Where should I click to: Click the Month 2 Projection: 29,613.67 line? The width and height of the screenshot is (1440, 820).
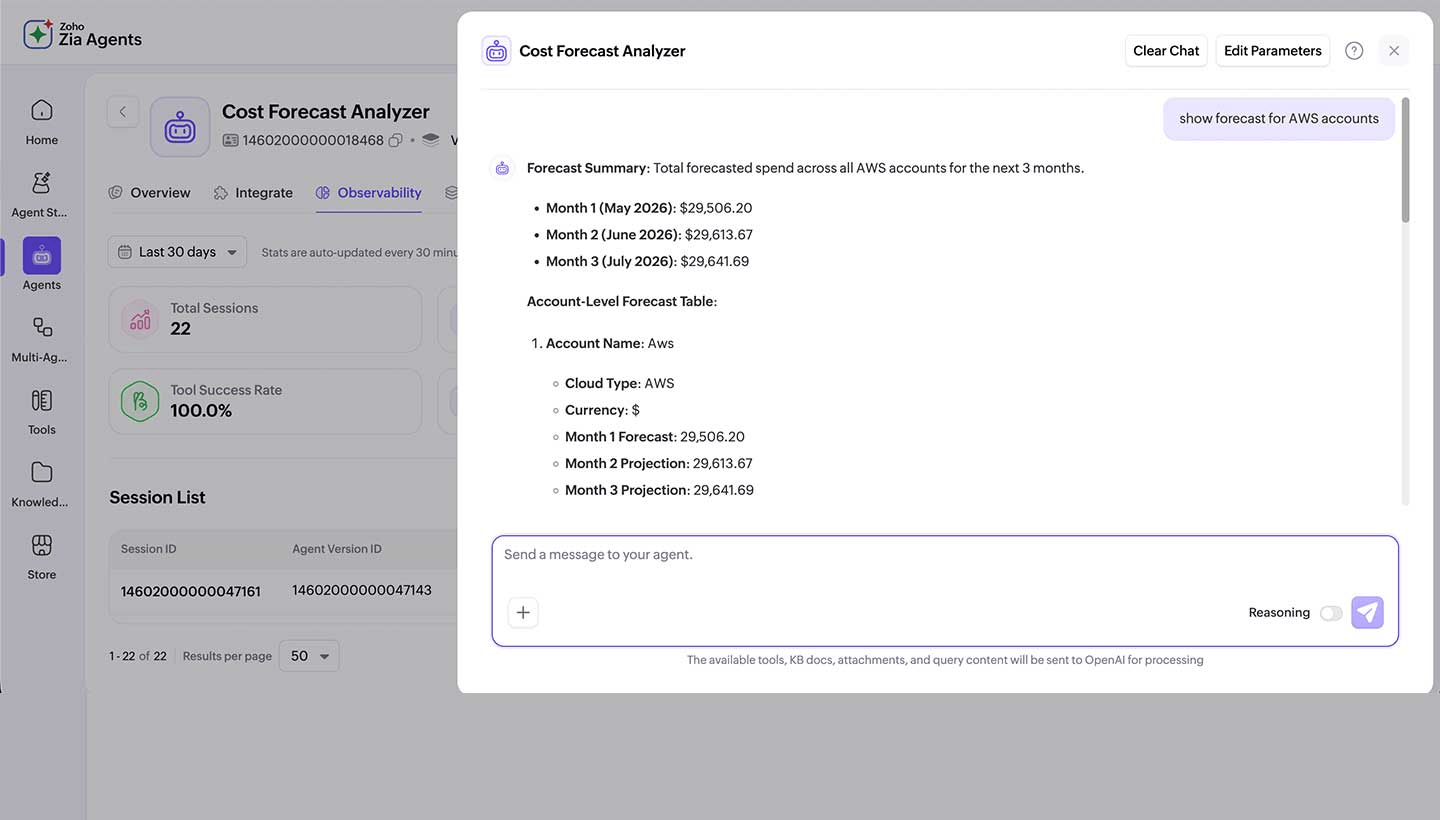[659, 463]
